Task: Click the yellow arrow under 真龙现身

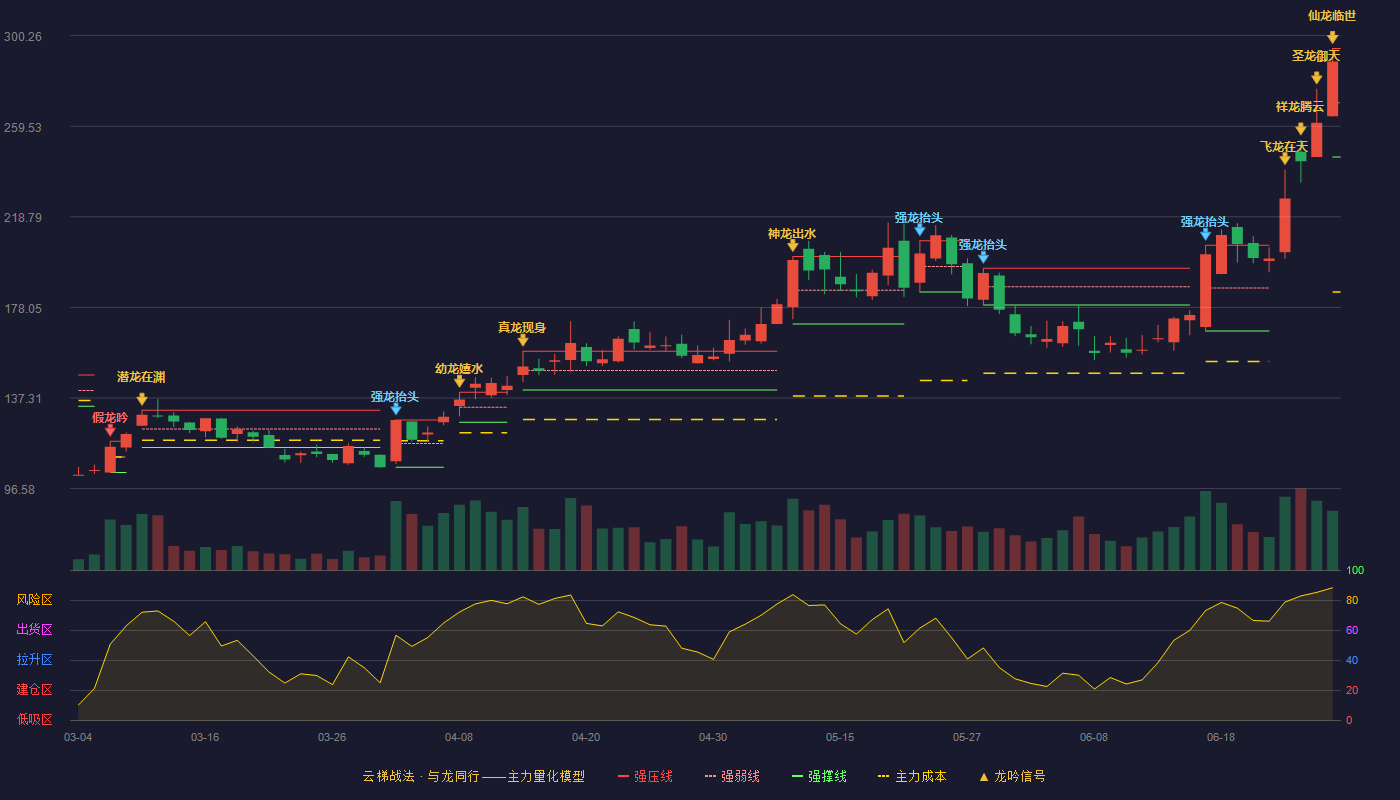Action: (x=523, y=340)
